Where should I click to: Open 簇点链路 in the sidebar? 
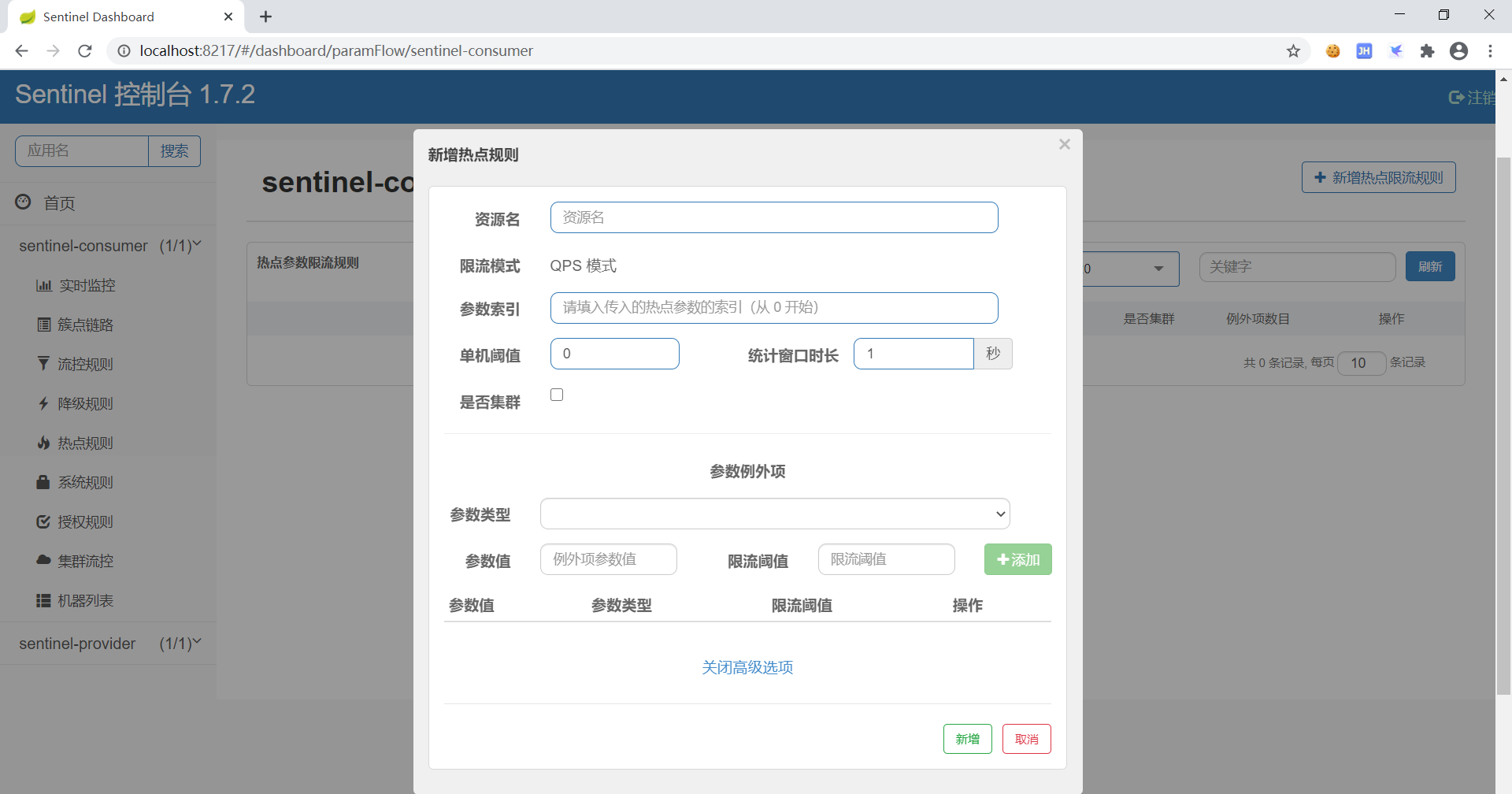tap(86, 325)
